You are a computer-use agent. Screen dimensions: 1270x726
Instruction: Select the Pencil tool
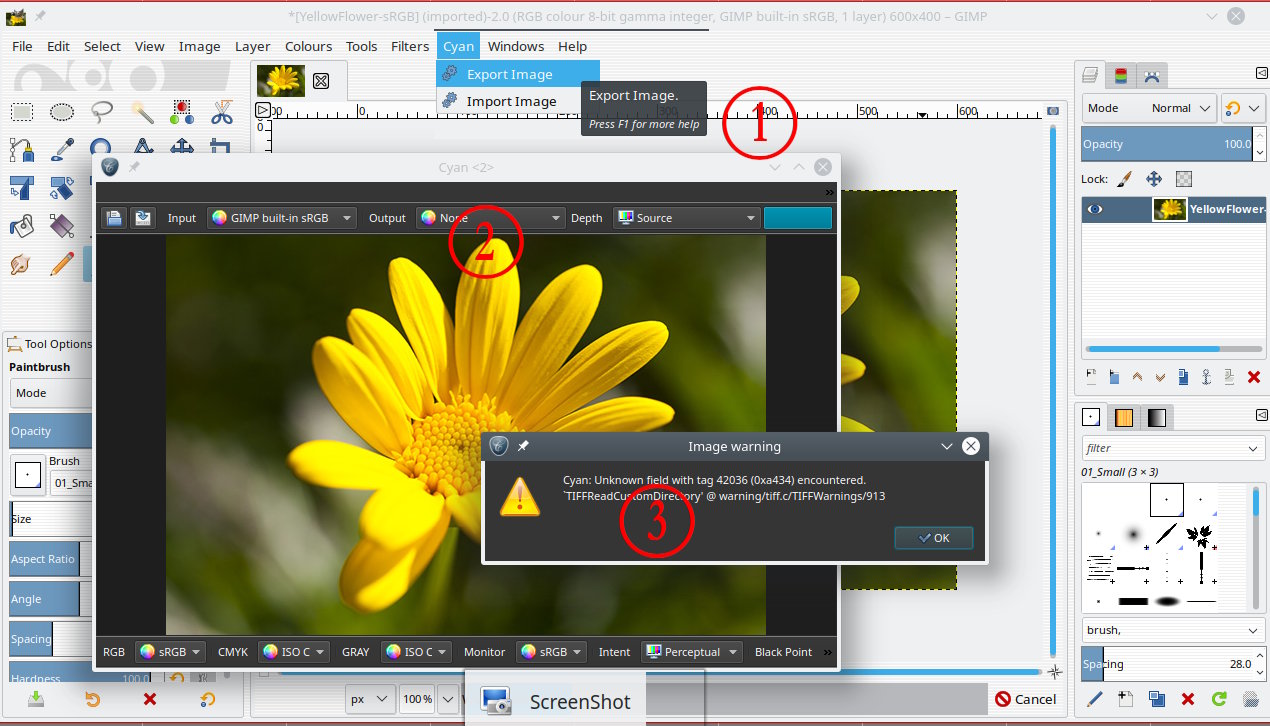[62, 264]
